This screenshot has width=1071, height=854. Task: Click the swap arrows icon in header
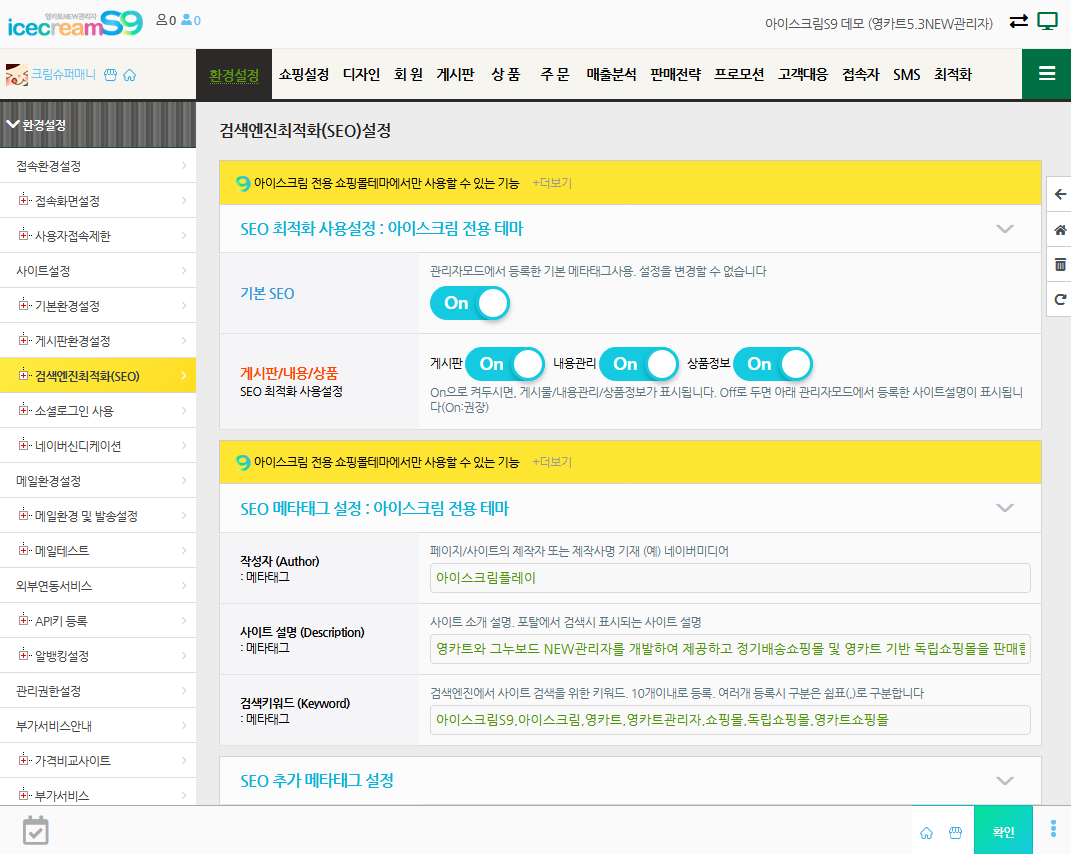pos(1018,21)
